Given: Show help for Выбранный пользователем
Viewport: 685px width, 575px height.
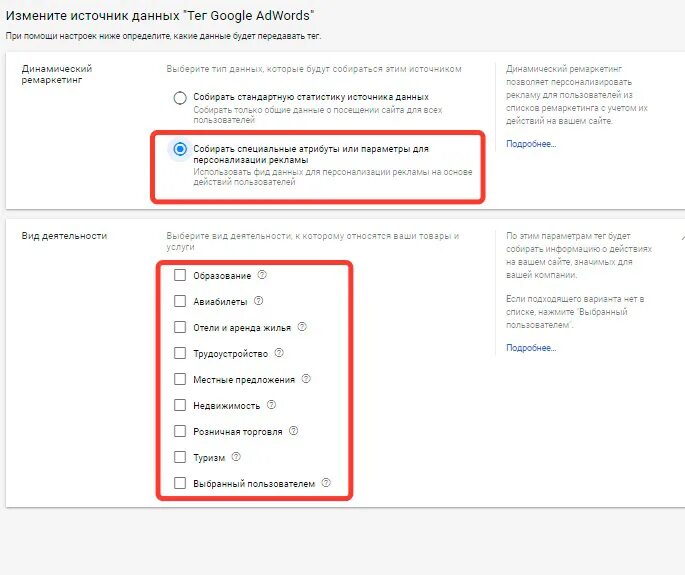Looking at the screenshot, I should pos(325,482).
